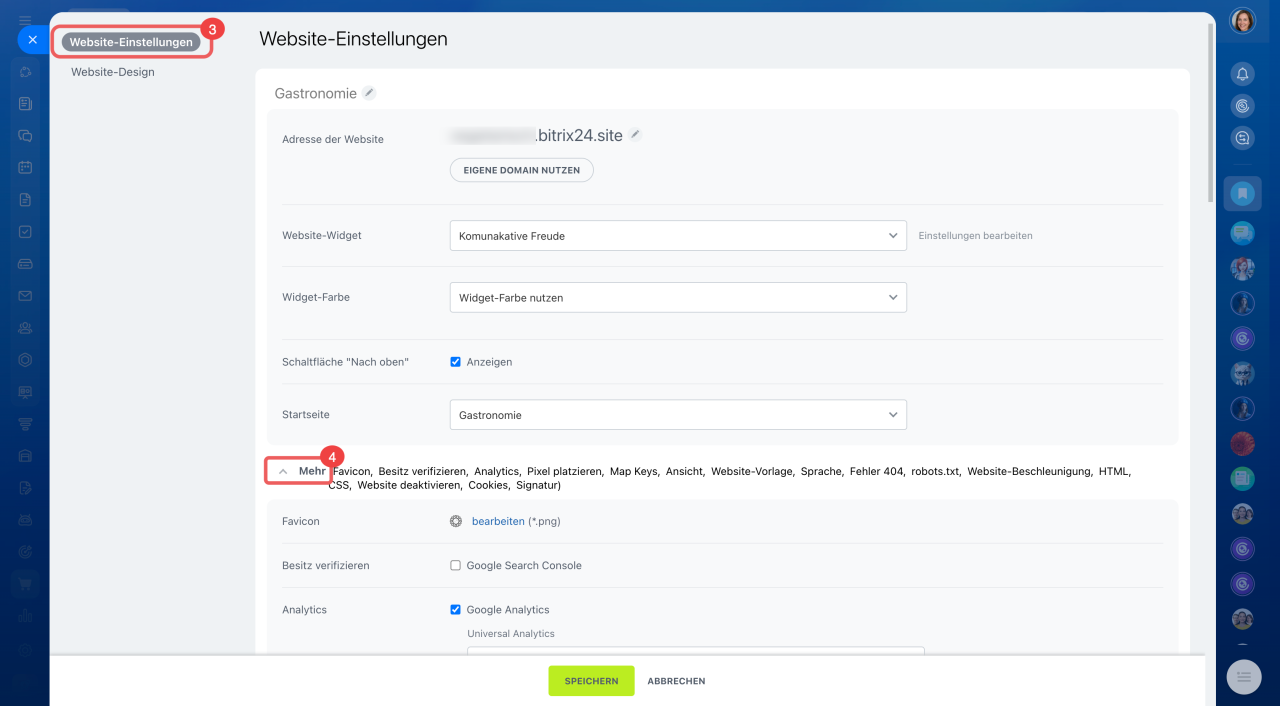
Task: Open the Mail envelope icon in left sidebar
Action: coord(25,295)
